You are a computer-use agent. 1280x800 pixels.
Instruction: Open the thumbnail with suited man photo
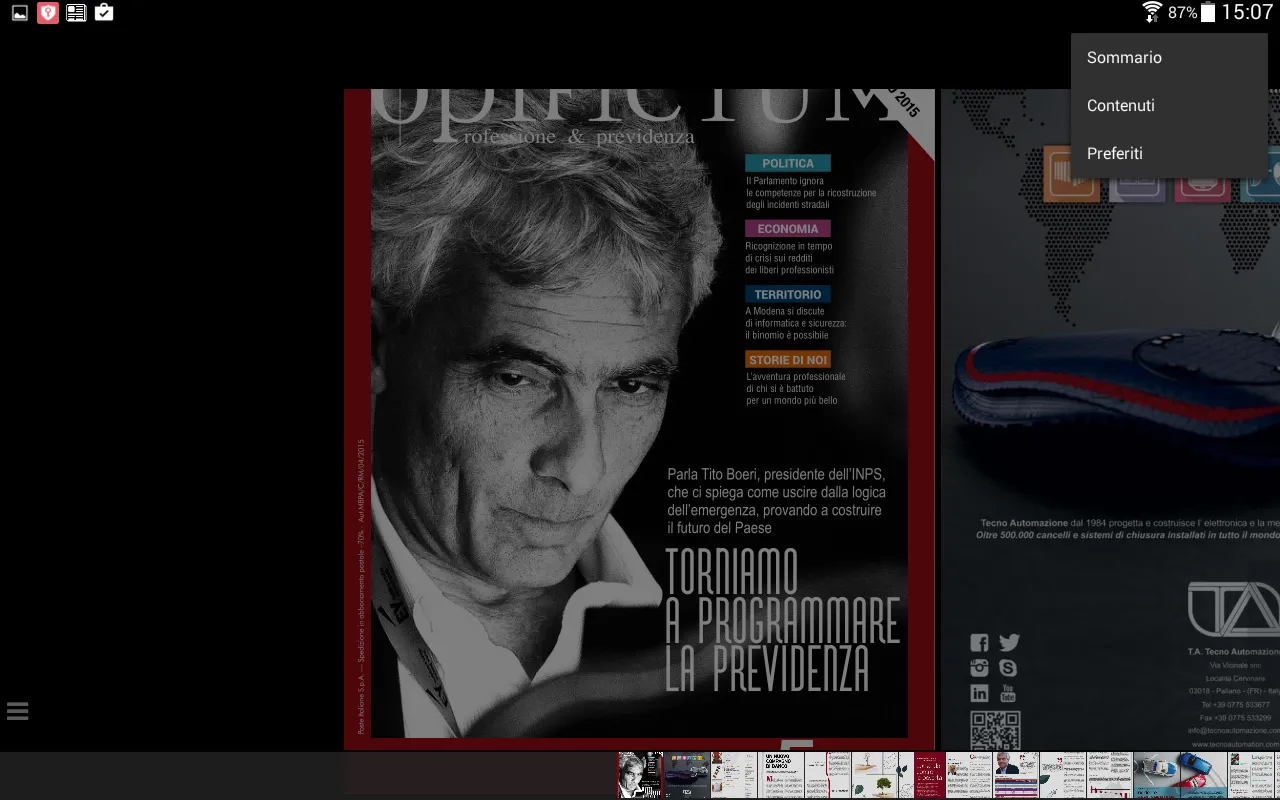coord(1016,775)
